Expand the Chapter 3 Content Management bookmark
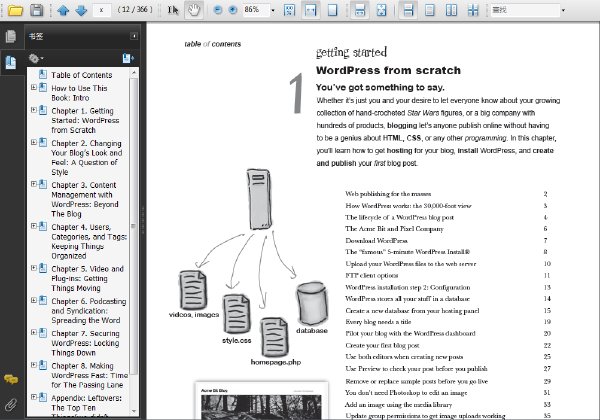The image size is (600, 420). coord(34,184)
